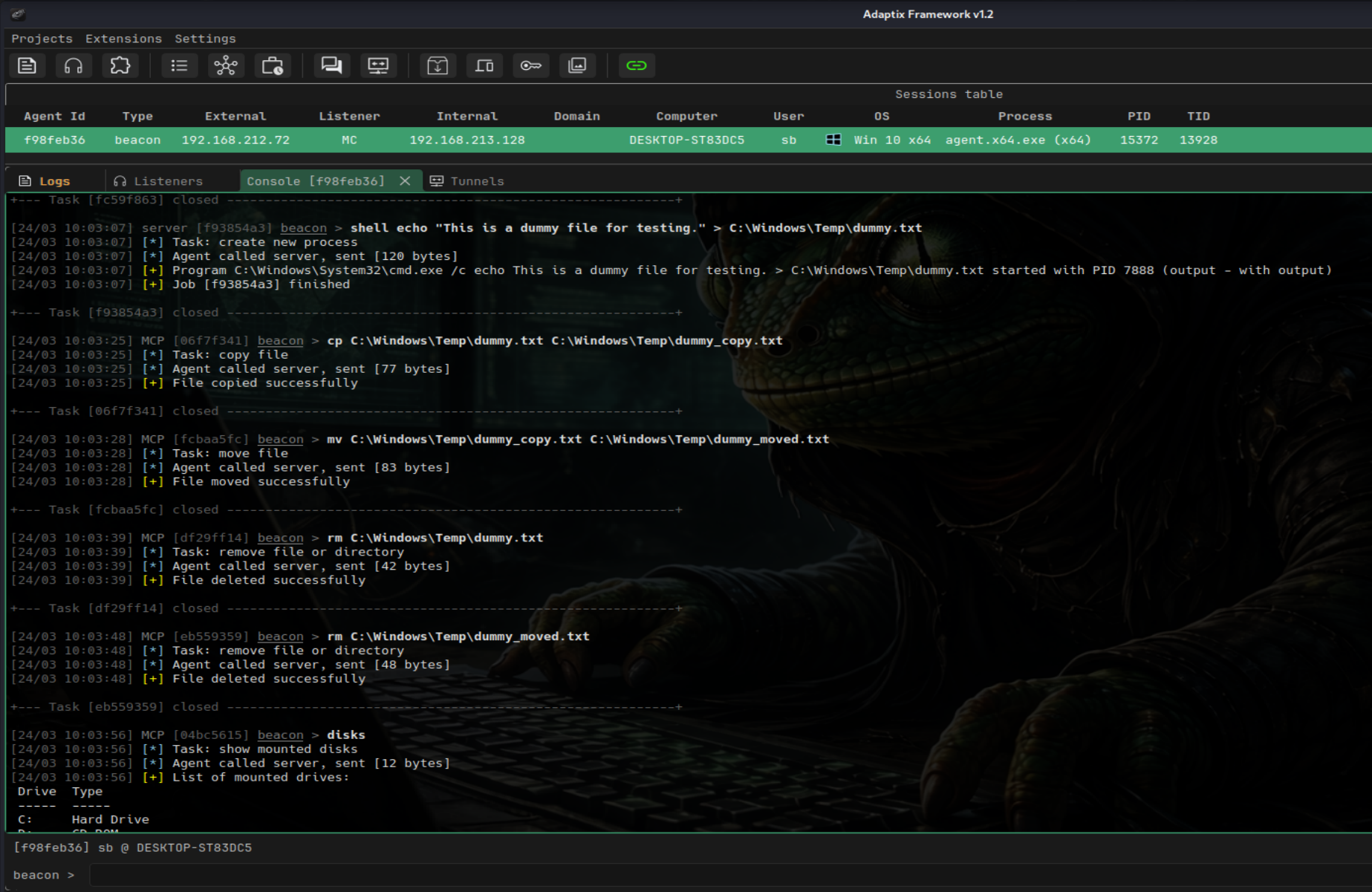Screen dimensions: 1372x892
Task: Switch to the Listeners tab
Action: click(x=159, y=181)
